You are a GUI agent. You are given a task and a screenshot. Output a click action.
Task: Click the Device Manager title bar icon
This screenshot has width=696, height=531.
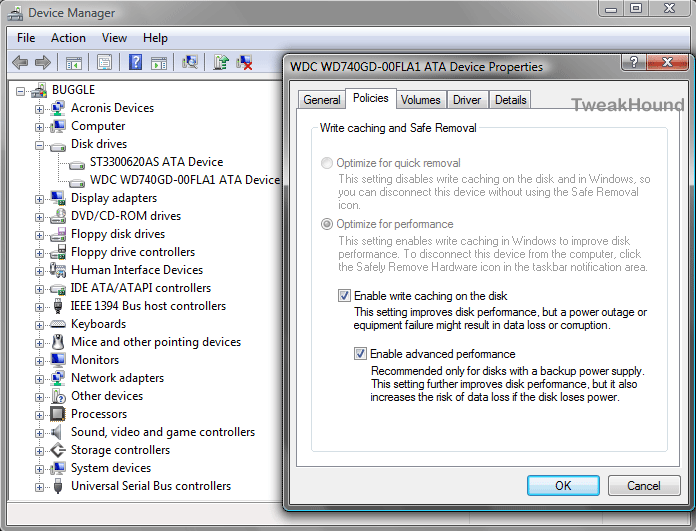(x=15, y=13)
